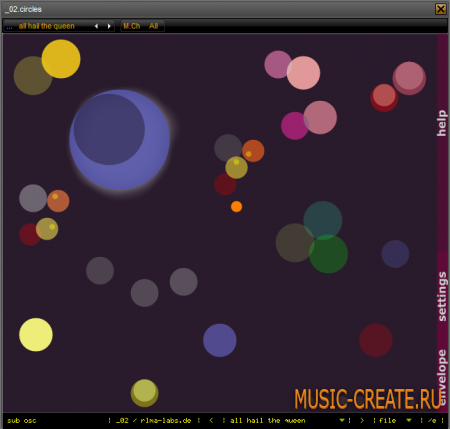Select the rose circle near the help tab
This screenshot has width=450, height=429.
[409, 78]
